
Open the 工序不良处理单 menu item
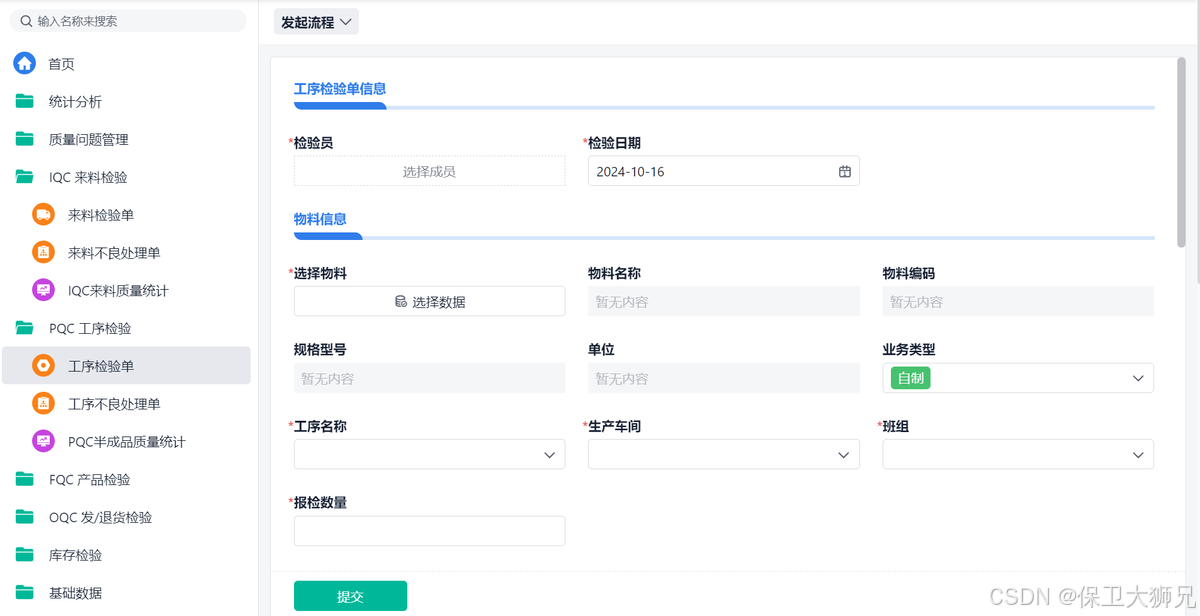(126, 404)
